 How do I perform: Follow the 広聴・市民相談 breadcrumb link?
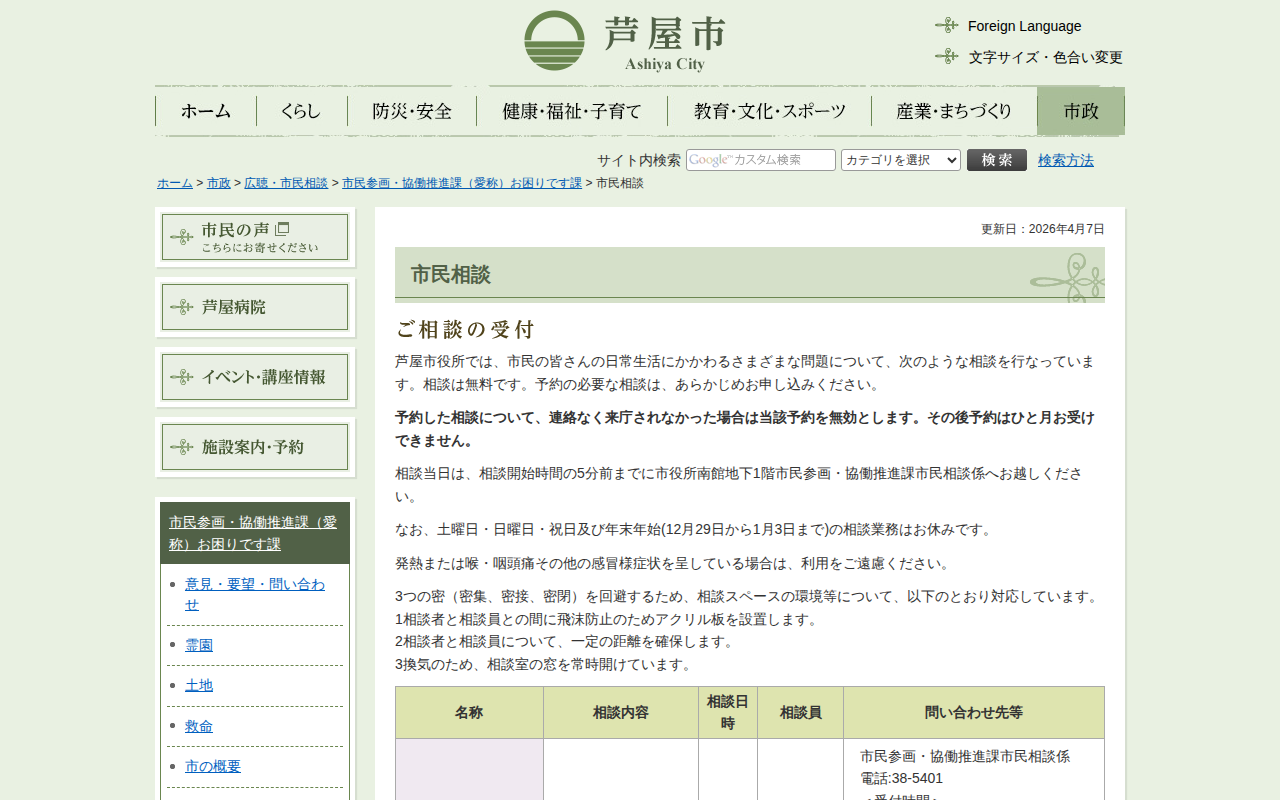[x=286, y=183]
